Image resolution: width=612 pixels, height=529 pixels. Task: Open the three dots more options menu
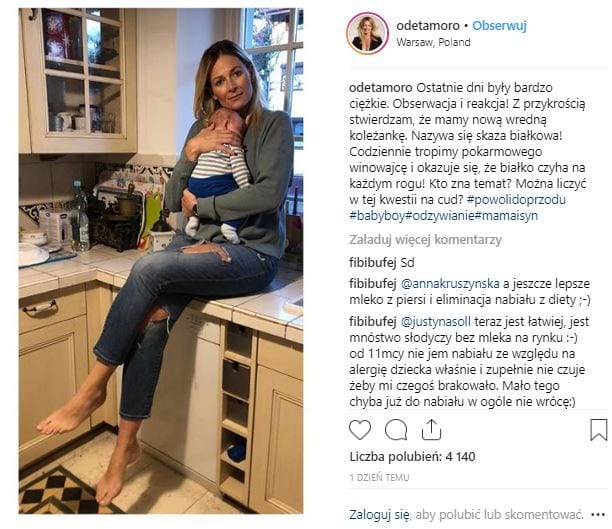point(598,515)
